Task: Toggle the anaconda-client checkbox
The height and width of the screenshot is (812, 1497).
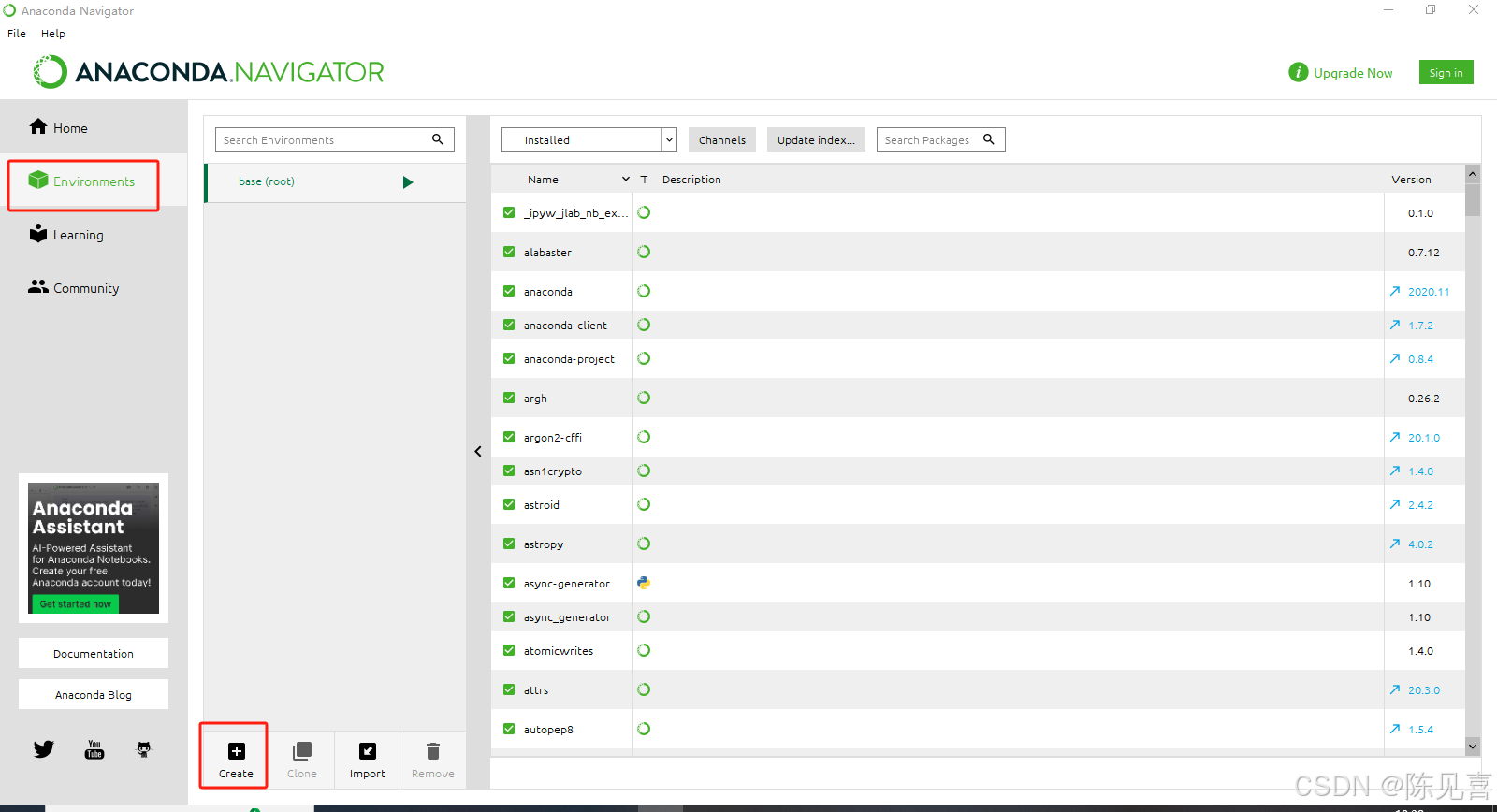Action: (x=509, y=325)
